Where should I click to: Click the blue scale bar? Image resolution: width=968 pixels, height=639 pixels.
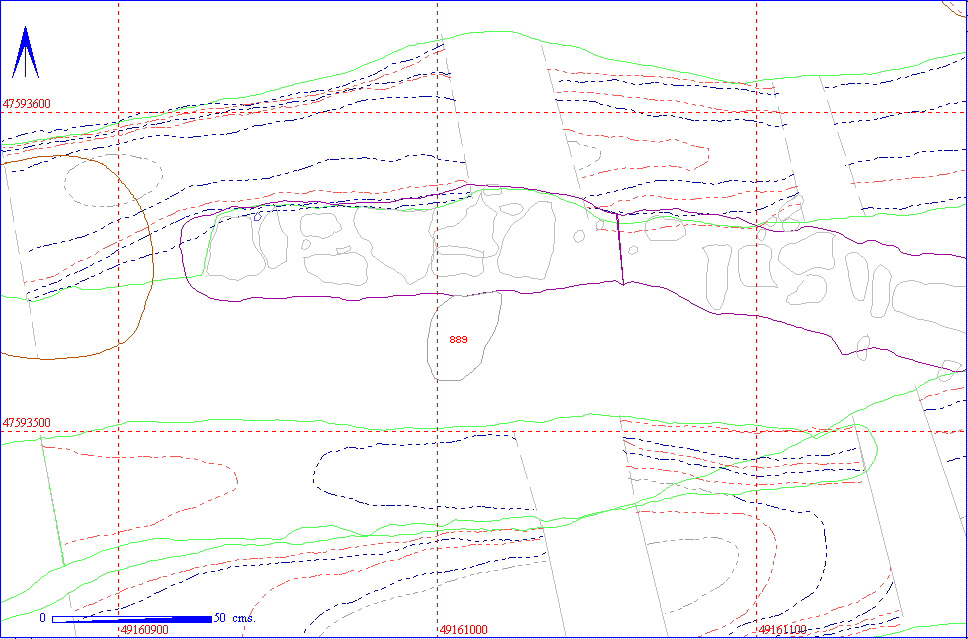click(x=131, y=619)
